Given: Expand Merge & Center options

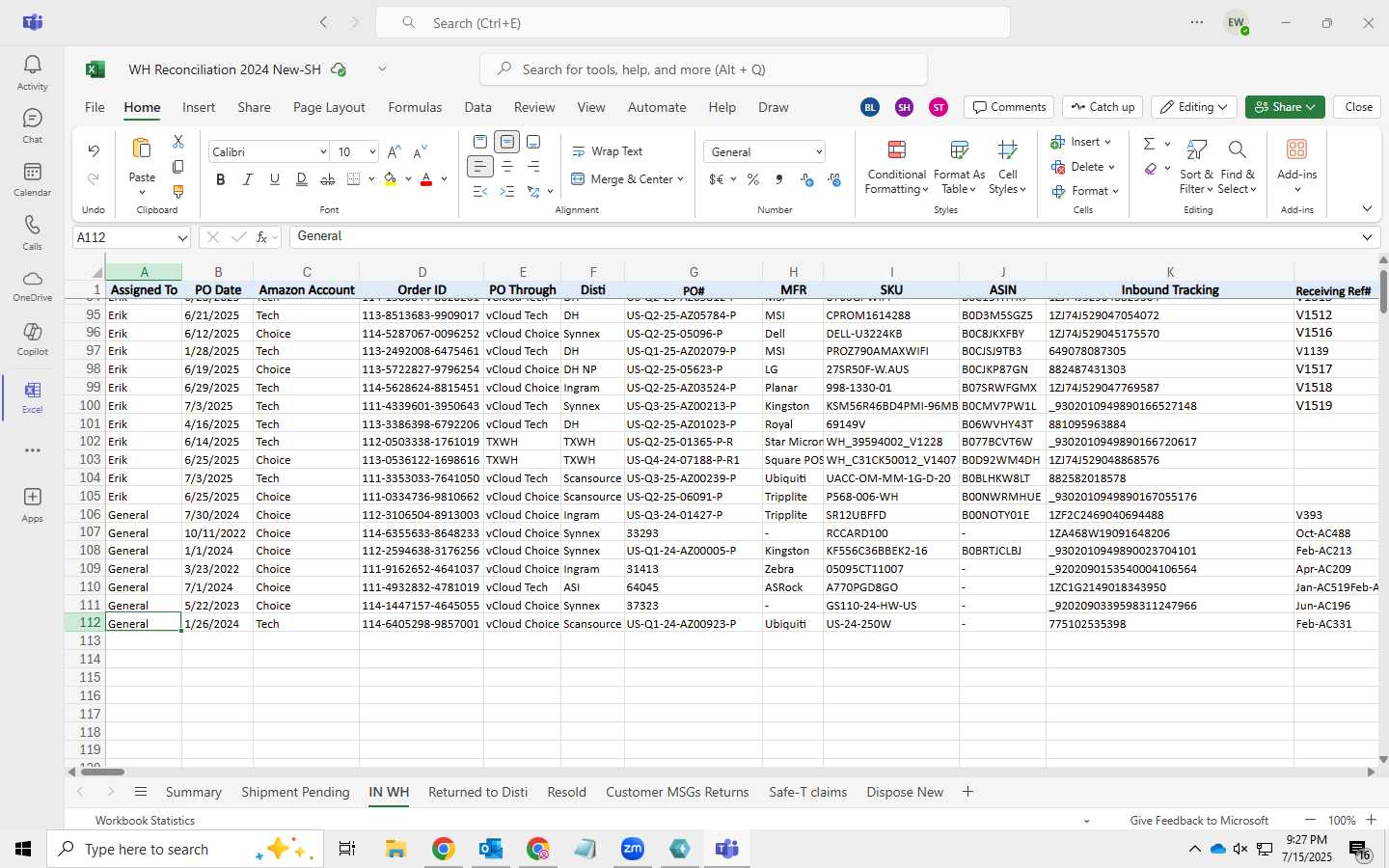Looking at the screenshot, I should (680, 179).
